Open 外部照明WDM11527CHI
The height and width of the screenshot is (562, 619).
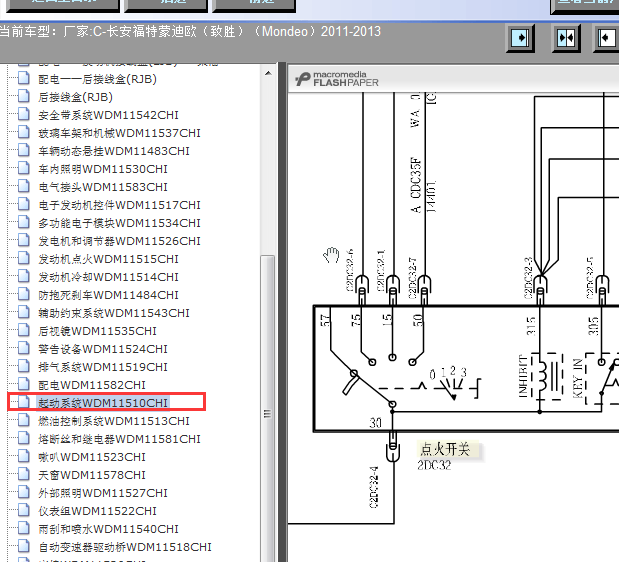coord(103,493)
